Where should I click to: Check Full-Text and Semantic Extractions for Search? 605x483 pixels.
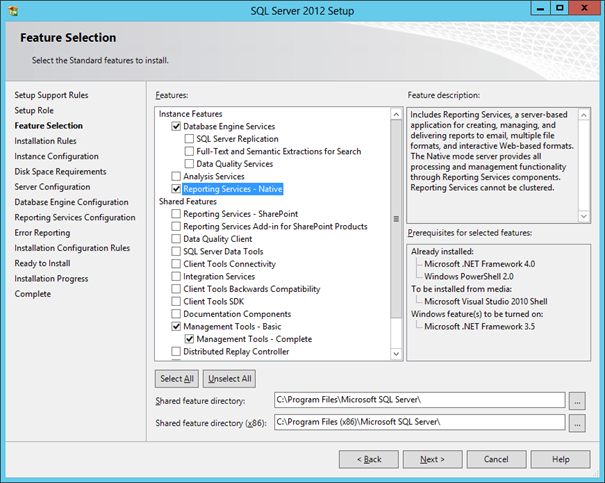[x=189, y=151]
